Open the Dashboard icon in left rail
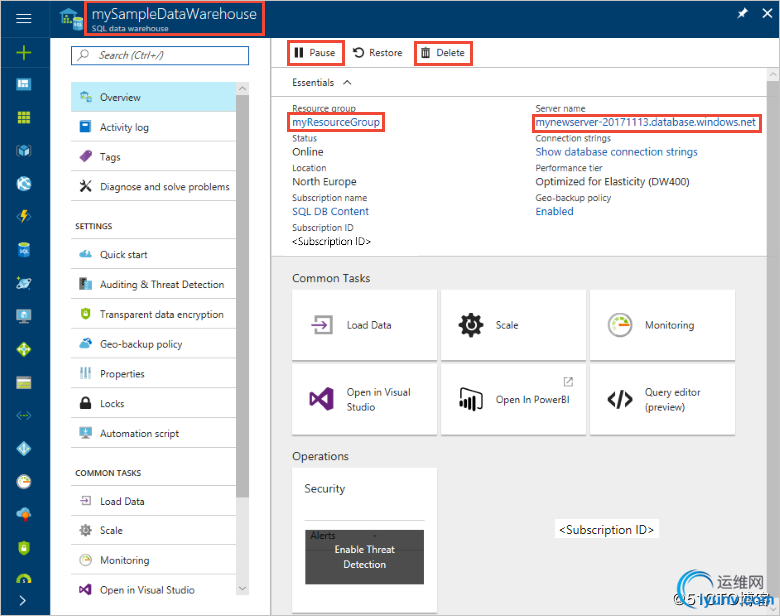Image resolution: width=780 pixels, height=616 pixels. pos(23,84)
